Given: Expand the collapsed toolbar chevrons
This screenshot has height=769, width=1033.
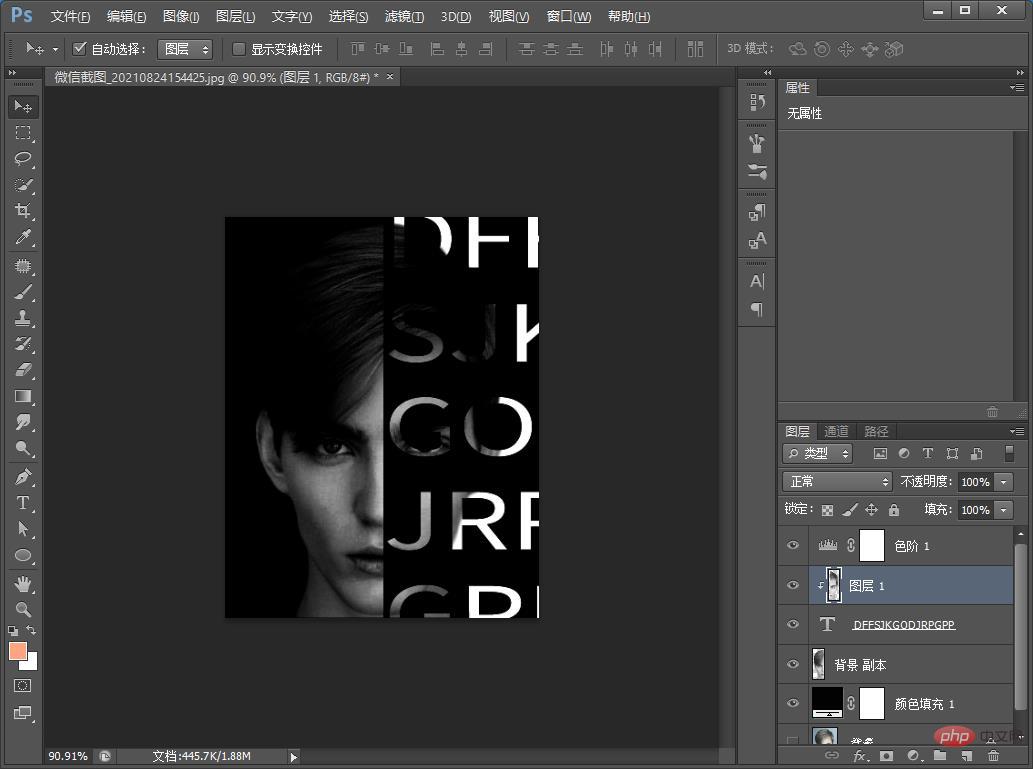Looking at the screenshot, I should click(12, 72).
